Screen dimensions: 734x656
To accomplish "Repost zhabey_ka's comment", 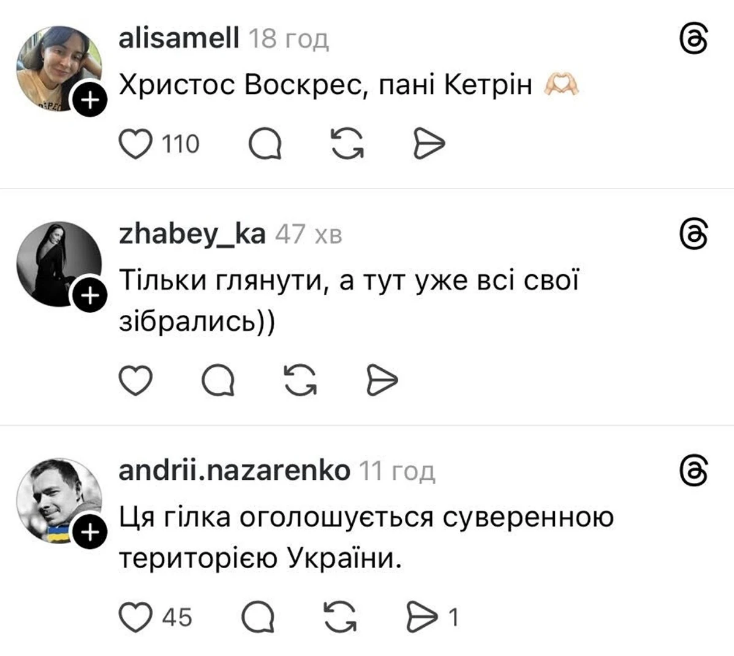I will coord(297,380).
